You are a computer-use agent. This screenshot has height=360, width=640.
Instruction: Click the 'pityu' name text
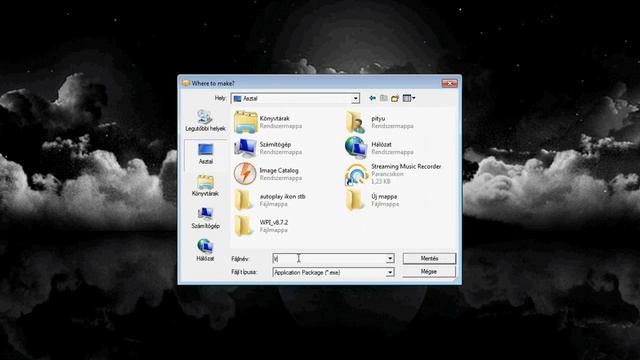point(378,118)
